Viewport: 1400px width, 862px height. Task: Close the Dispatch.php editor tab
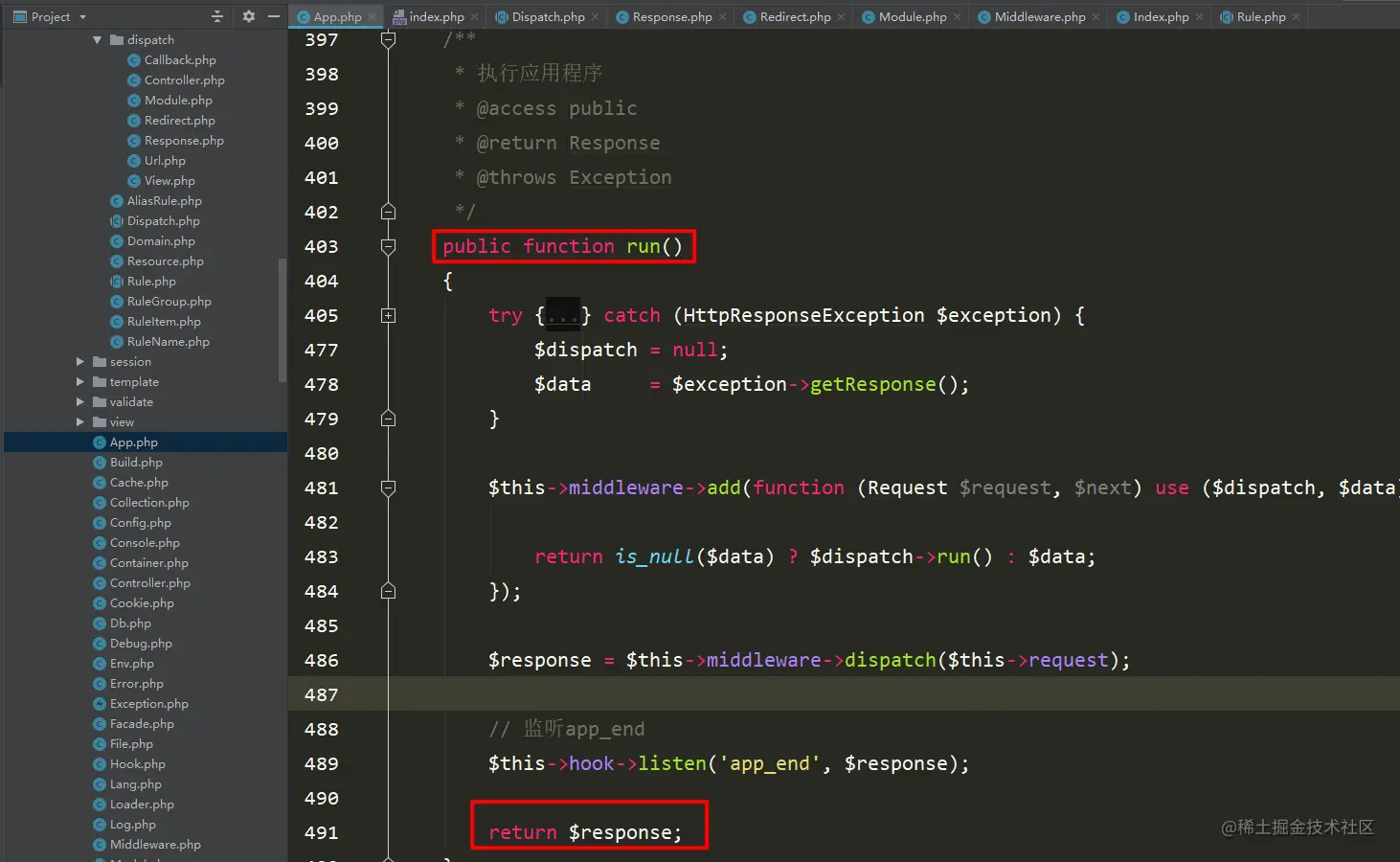pos(595,17)
